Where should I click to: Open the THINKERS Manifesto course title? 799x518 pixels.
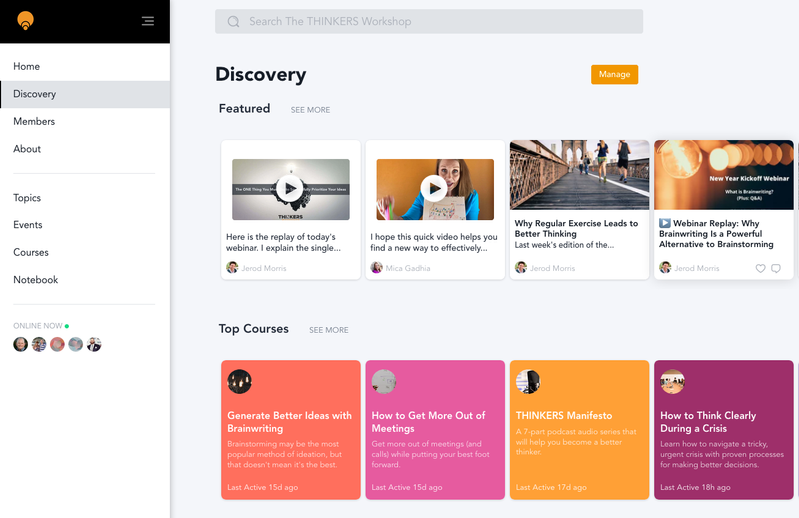point(564,416)
